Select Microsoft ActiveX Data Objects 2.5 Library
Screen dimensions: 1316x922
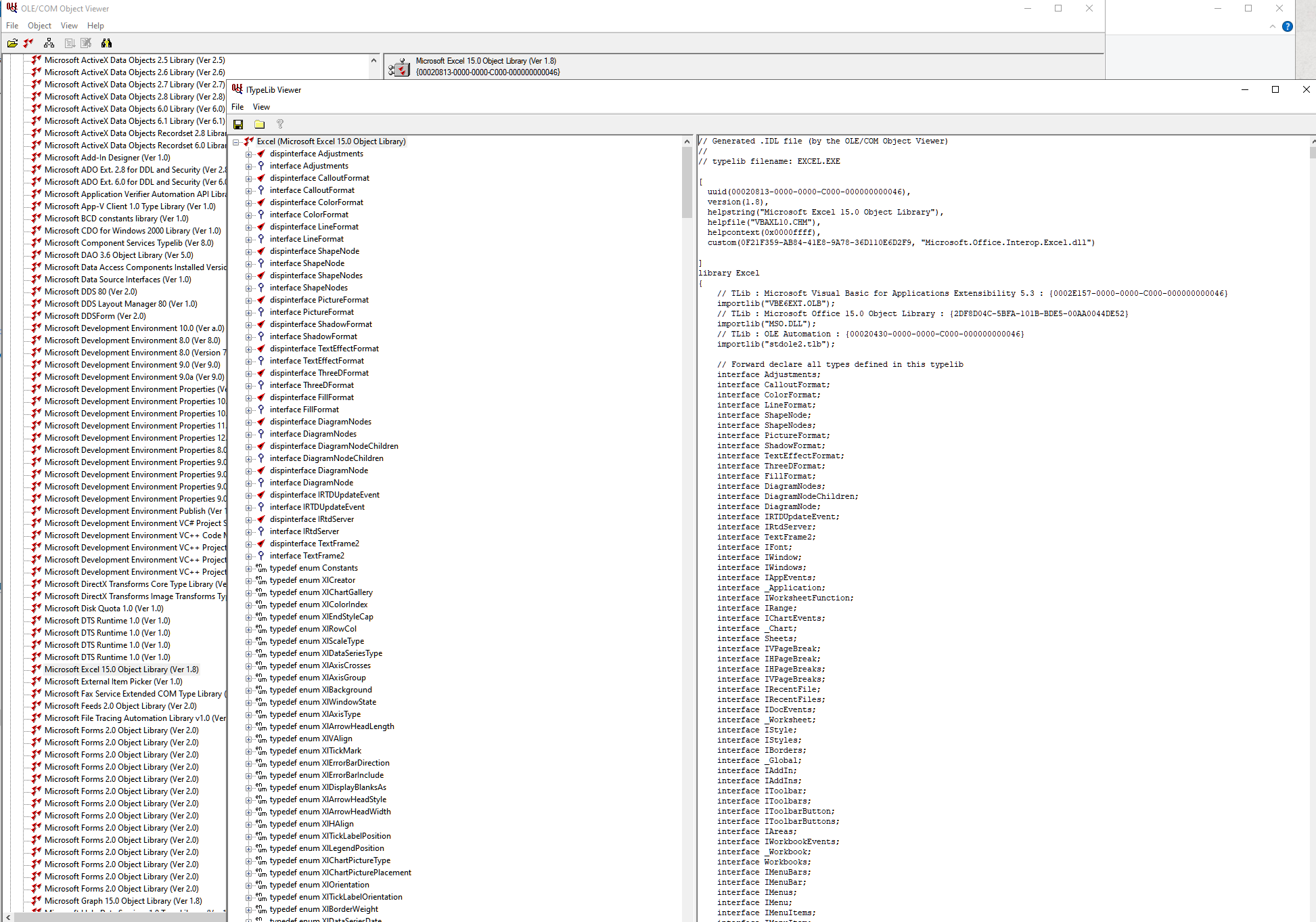click(x=135, y=60)
